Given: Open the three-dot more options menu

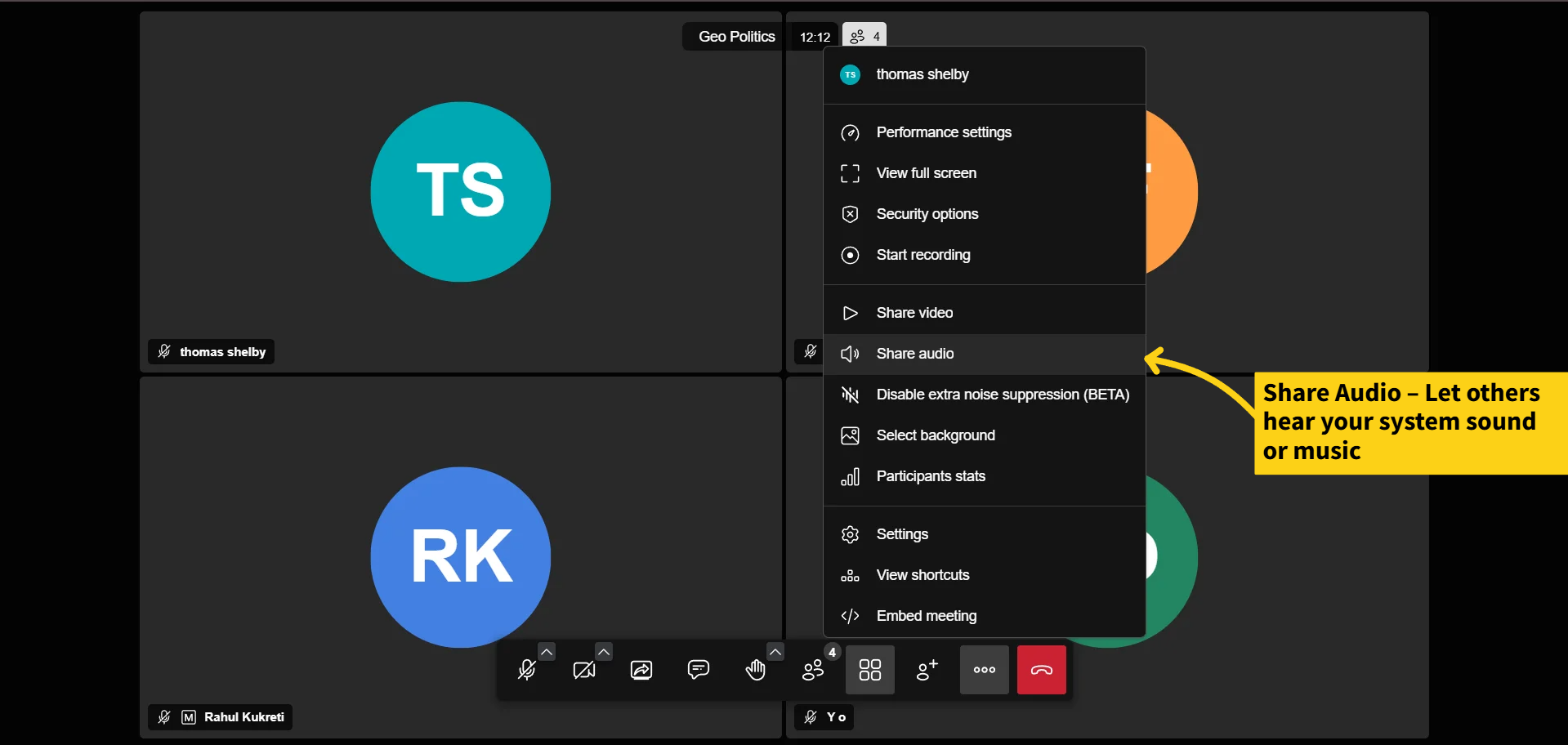Looking at the screenshot, I should point(984,670).
